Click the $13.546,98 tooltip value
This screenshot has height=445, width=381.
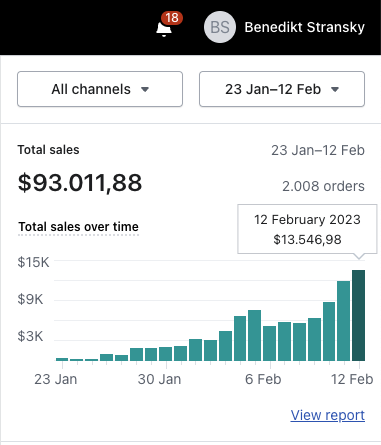coord(307,240)
